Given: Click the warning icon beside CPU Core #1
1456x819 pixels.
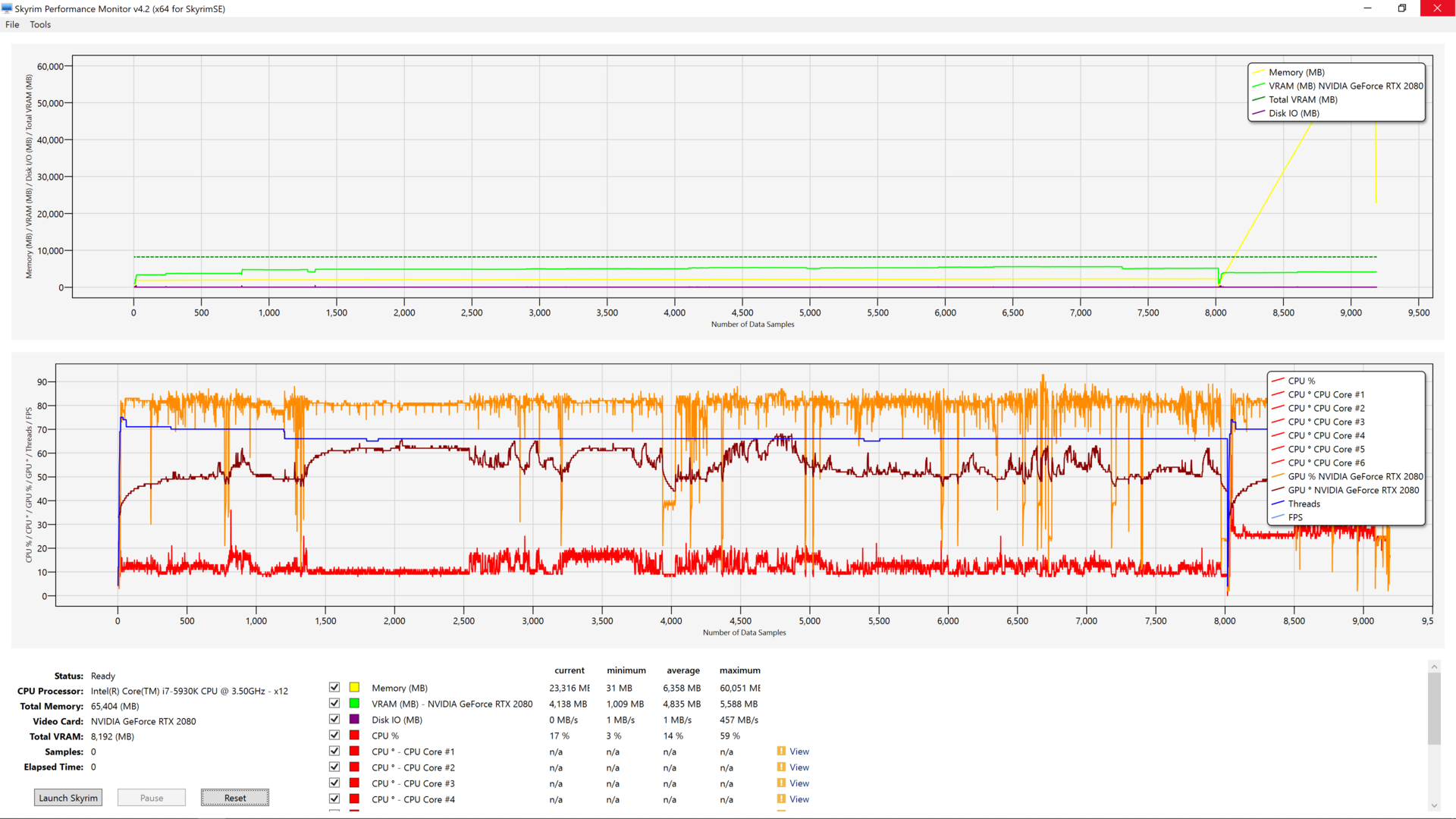Looking at the screenshot, I should point(781,752).
